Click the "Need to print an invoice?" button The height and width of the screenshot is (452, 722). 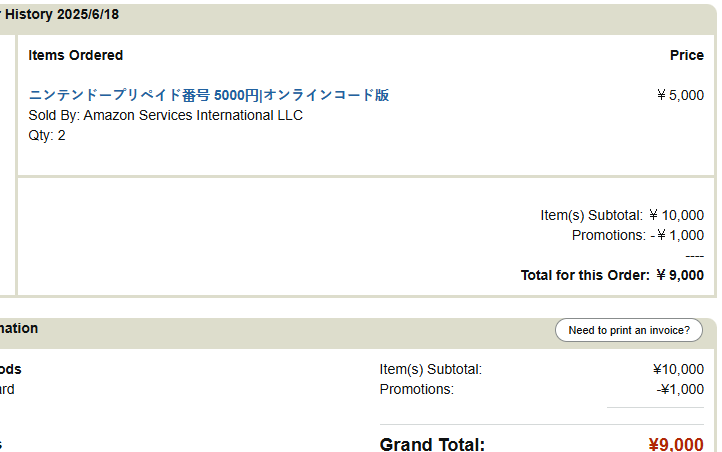tap(629, 330)
